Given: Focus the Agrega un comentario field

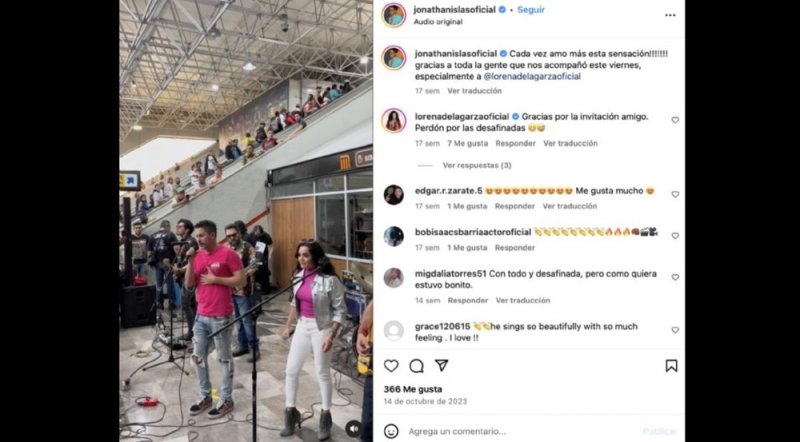Looking at the screenshot, I should (x=520, y=431).
